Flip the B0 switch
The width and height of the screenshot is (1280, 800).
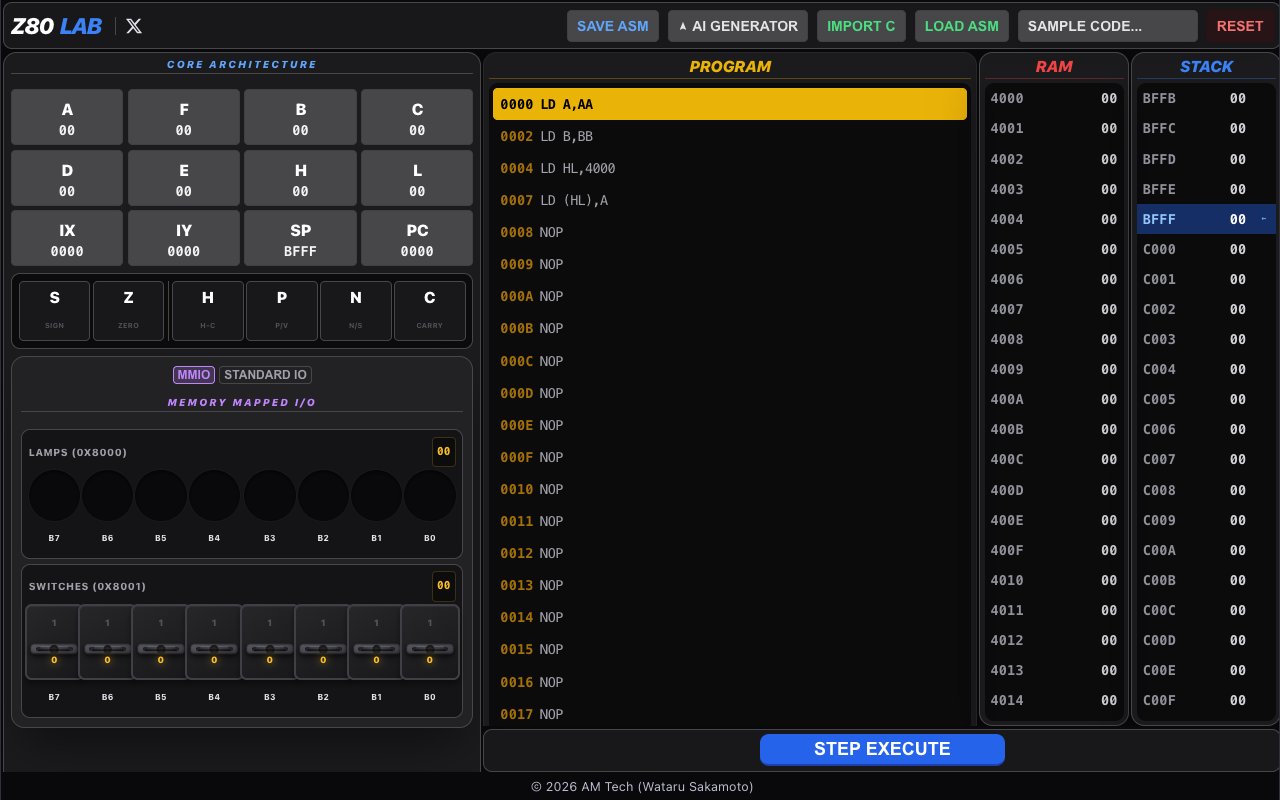[x=429, y=642]
